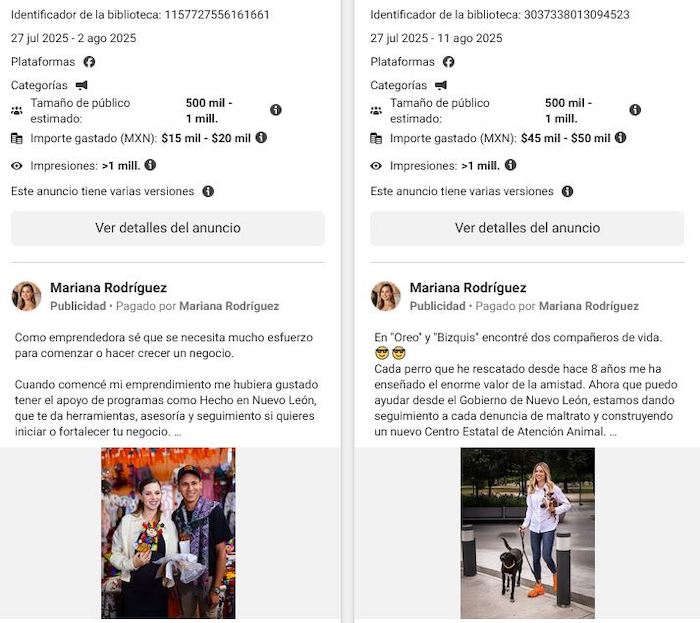Click Mariana Rodríguez profile picture in right ad
Screen dimensions: 700x623
click(x=386, y=296)
